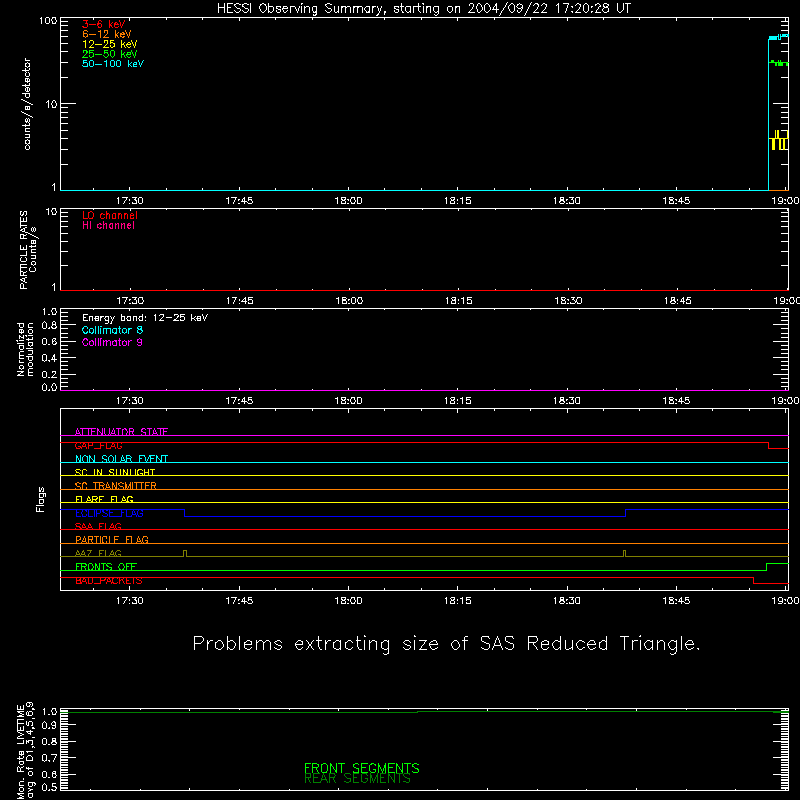Click the vertical 'Flags' axis label

[x=40, y=499]
